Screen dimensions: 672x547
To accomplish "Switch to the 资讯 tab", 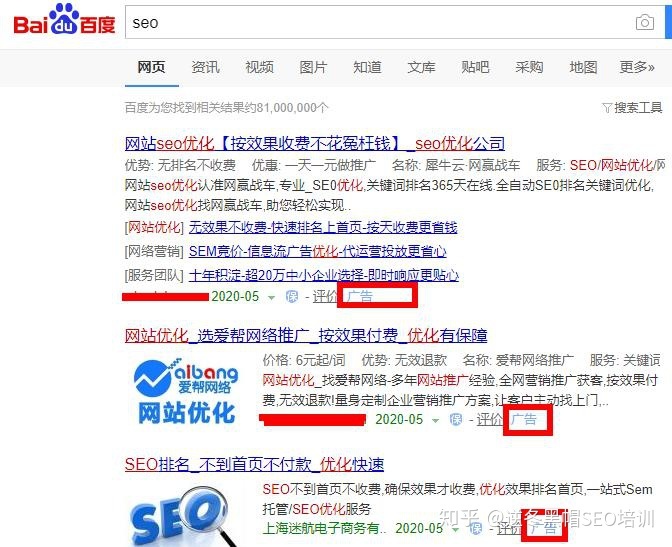I will click(205, 67).
